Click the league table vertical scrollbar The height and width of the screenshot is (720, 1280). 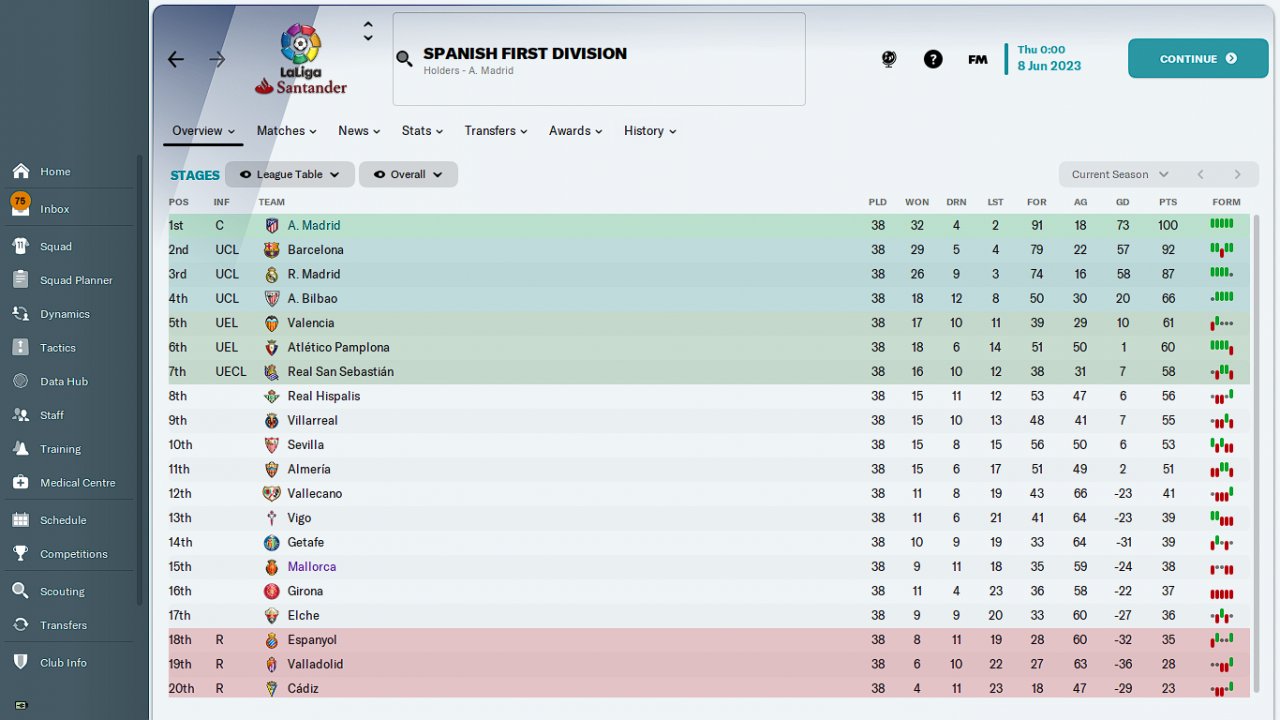[x=1257, y=450]
